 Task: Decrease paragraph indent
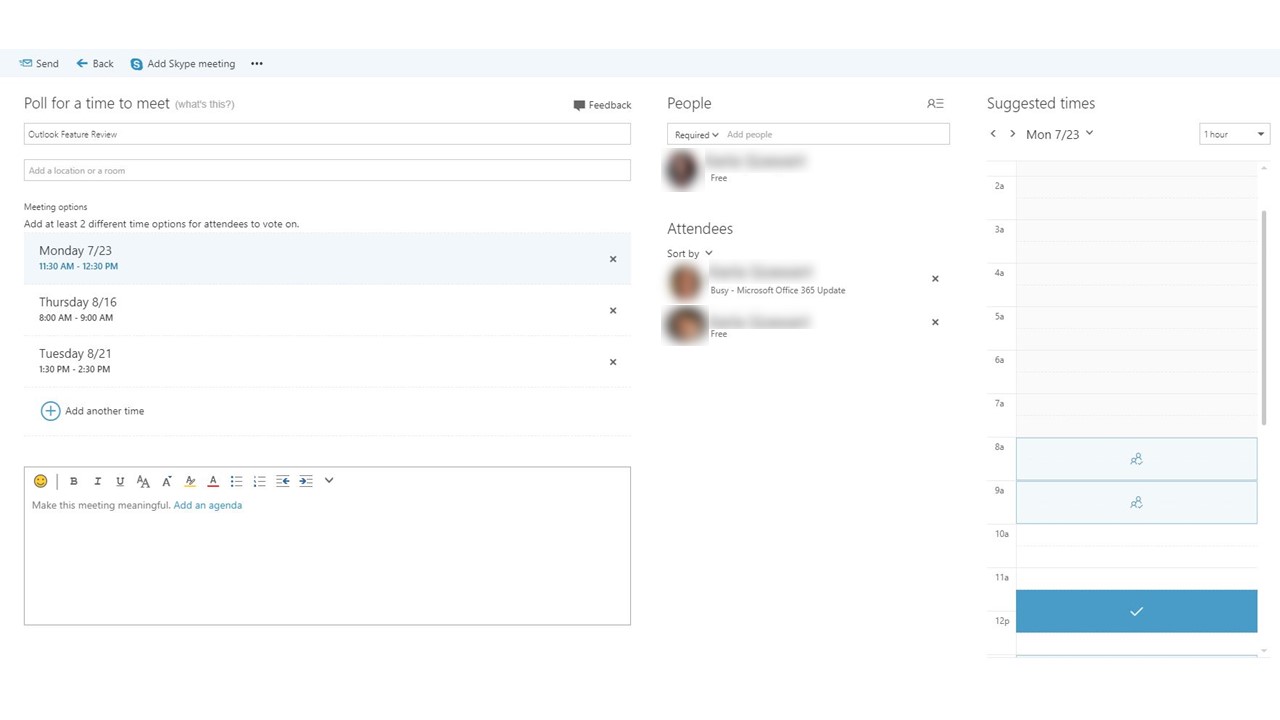click(x=283, y=481)
